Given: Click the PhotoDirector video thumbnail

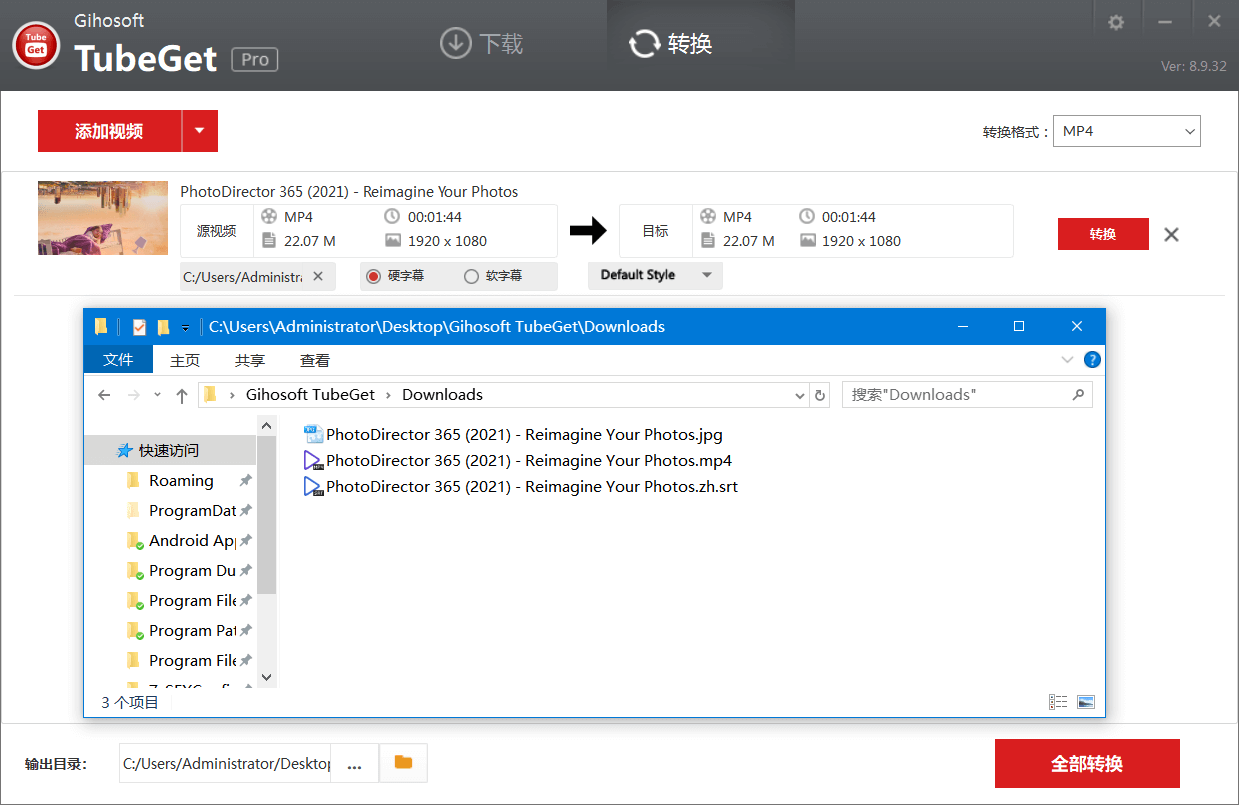Looking at the screenshot, I should pos(102,218).
